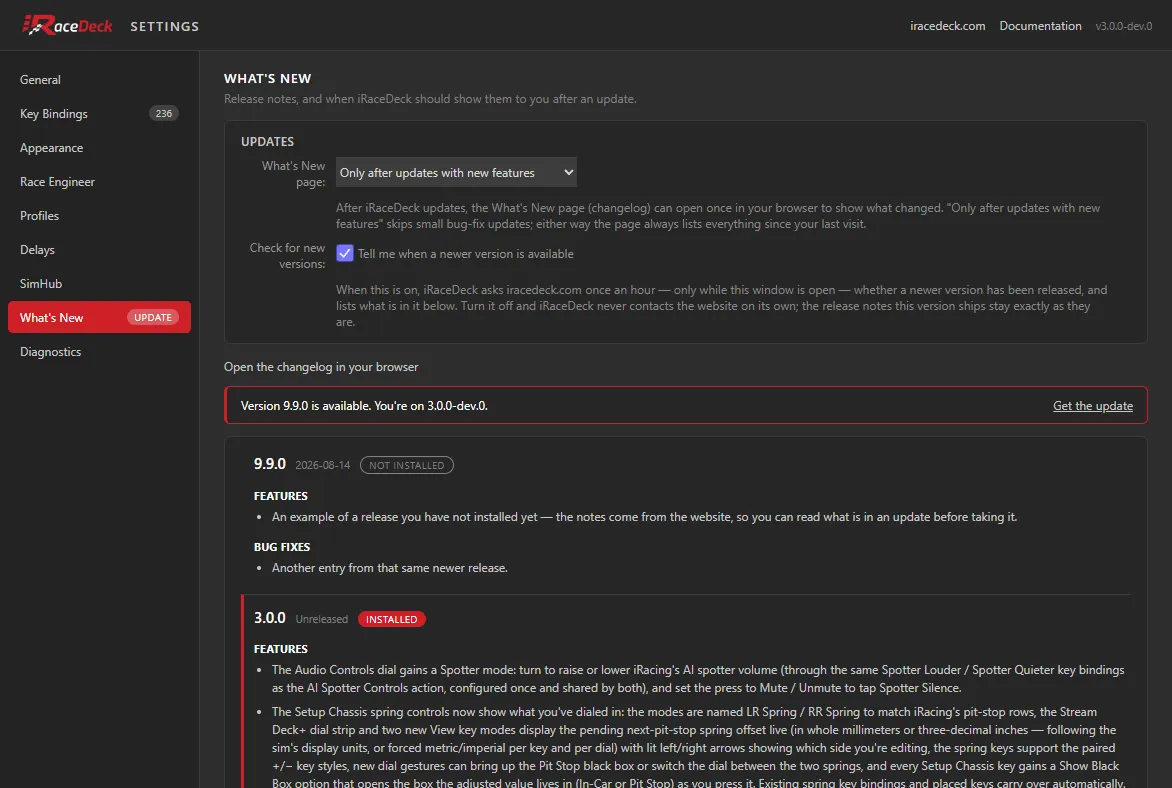The height and width of the screenshot is (788, 1172).
Task: Open the What's New page dropdown
Action: [456, 172]
